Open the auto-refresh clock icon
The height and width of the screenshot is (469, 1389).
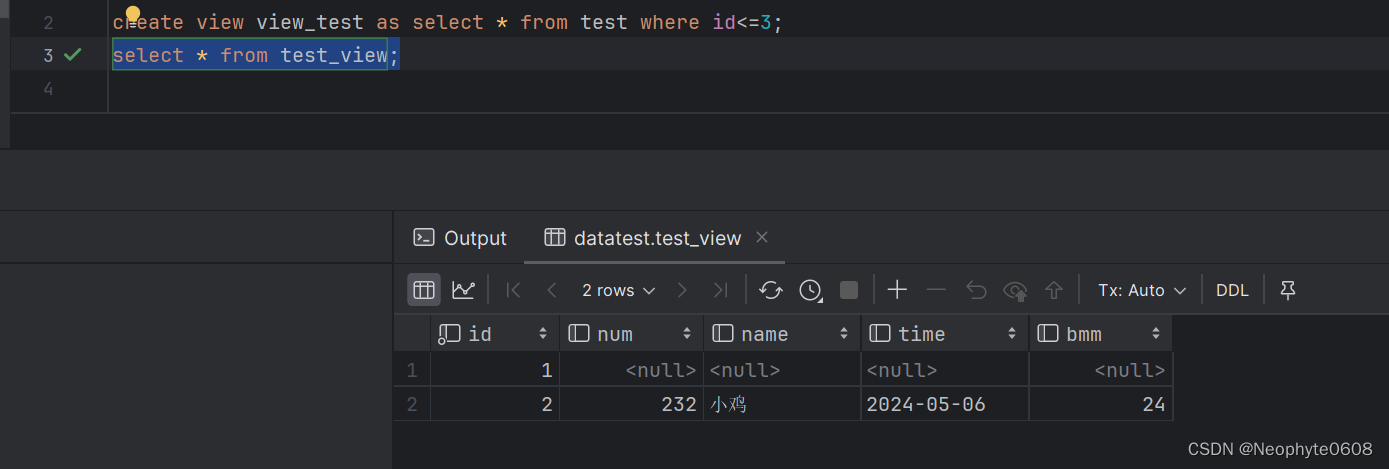click(x=810, y=290)
